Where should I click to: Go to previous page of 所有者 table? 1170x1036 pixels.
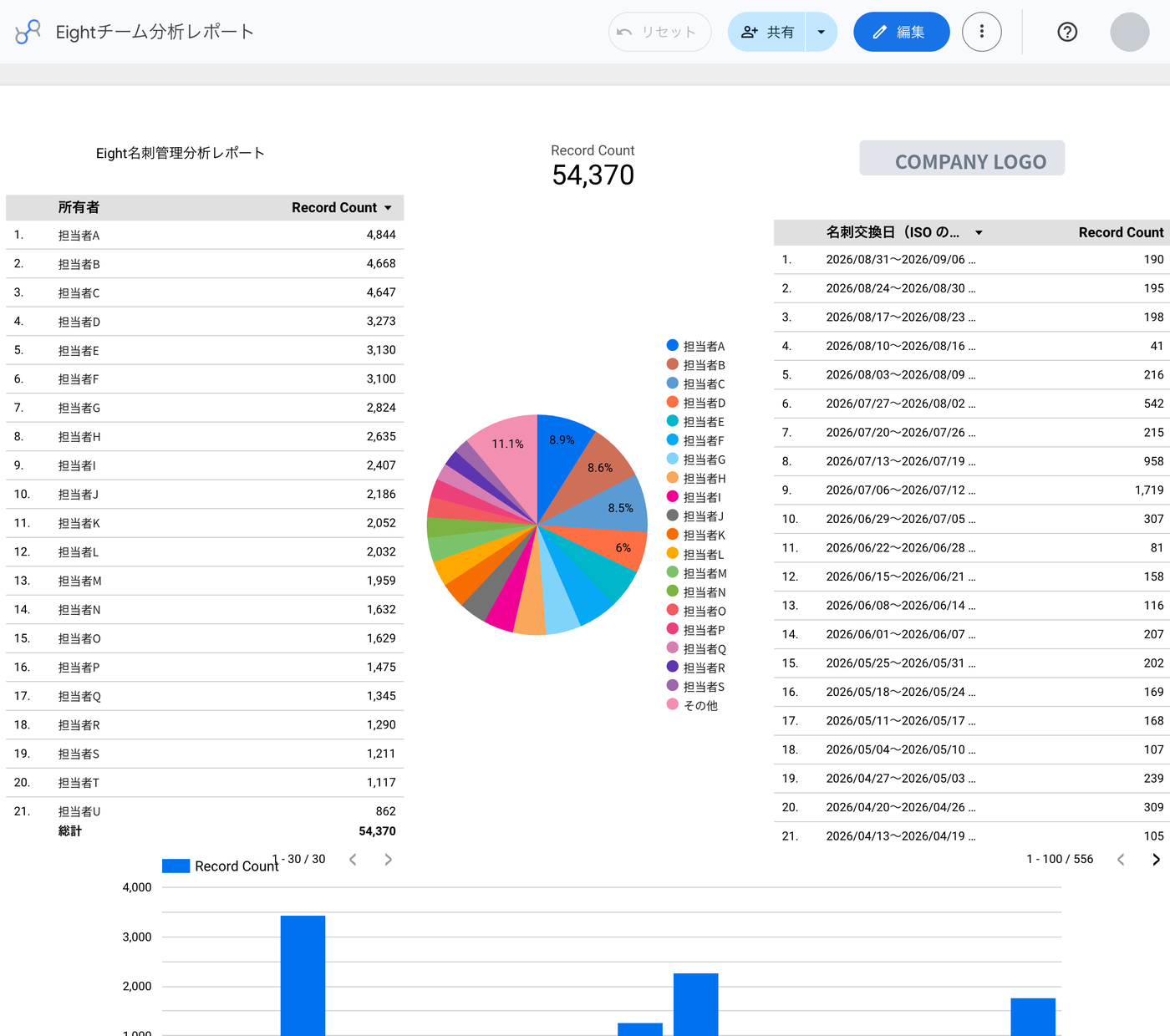pyautogui.click(x=353, y=859)
